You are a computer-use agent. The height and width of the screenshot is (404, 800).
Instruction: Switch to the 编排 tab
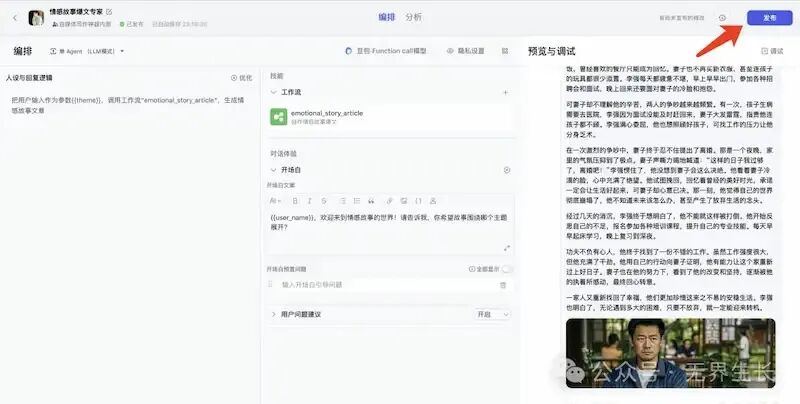[x=387, y=17]
